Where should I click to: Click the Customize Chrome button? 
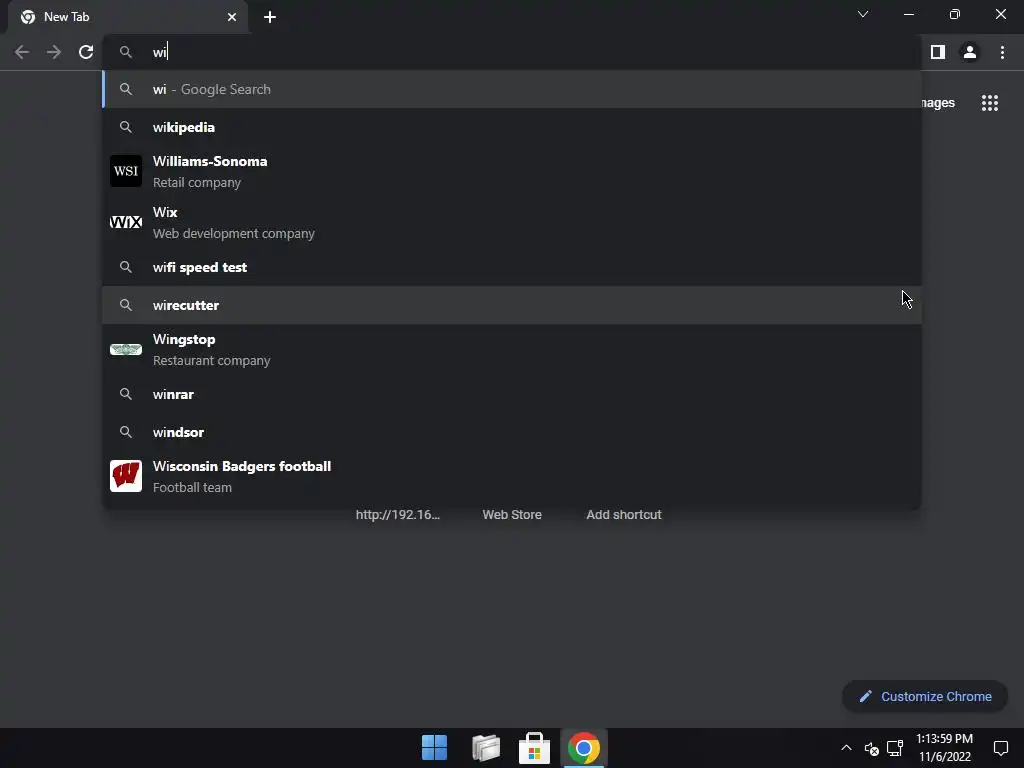coord(925,697)
